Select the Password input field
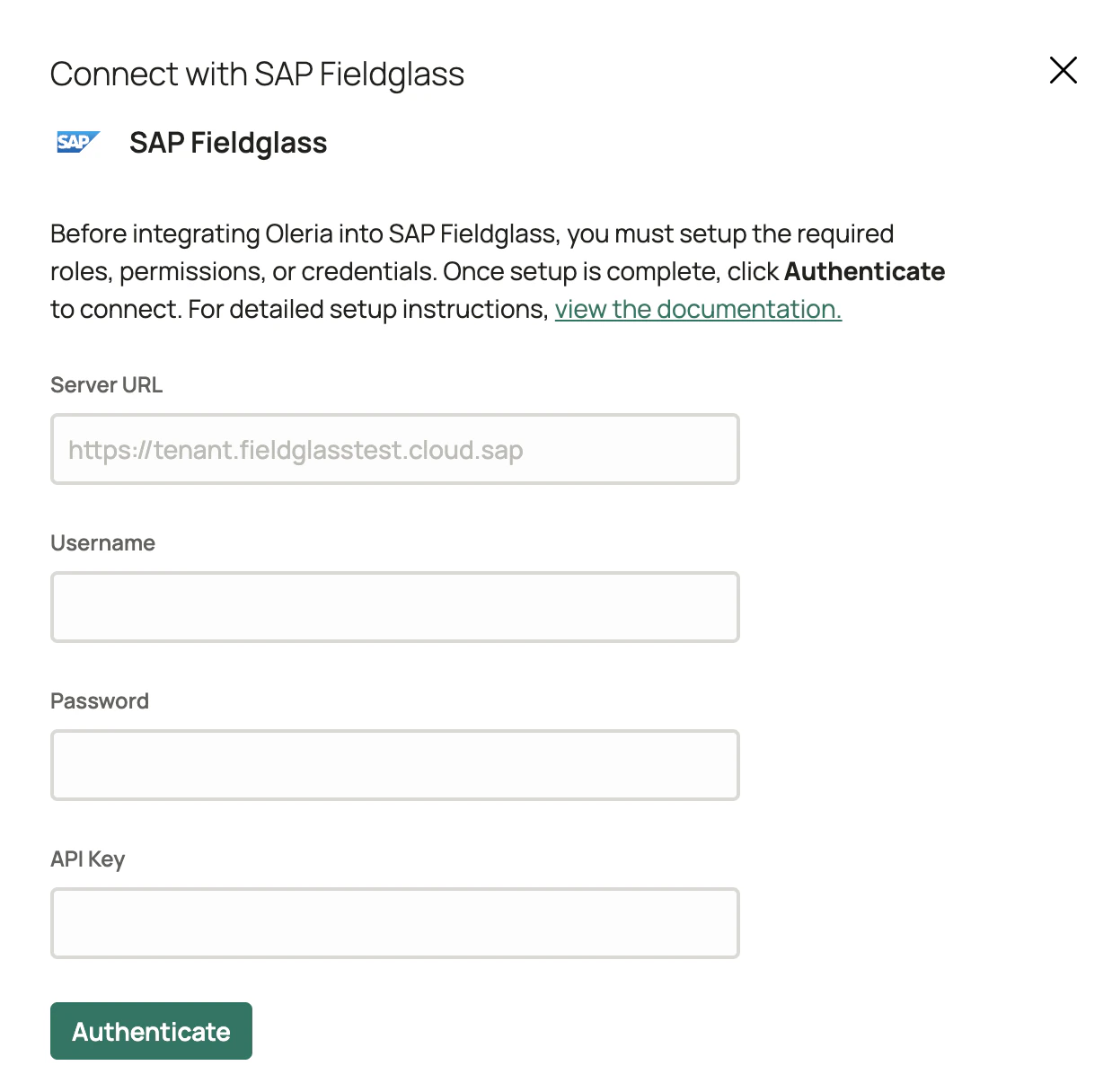The height and width of the screenshot is (1092, 1112). pos(395,765)
